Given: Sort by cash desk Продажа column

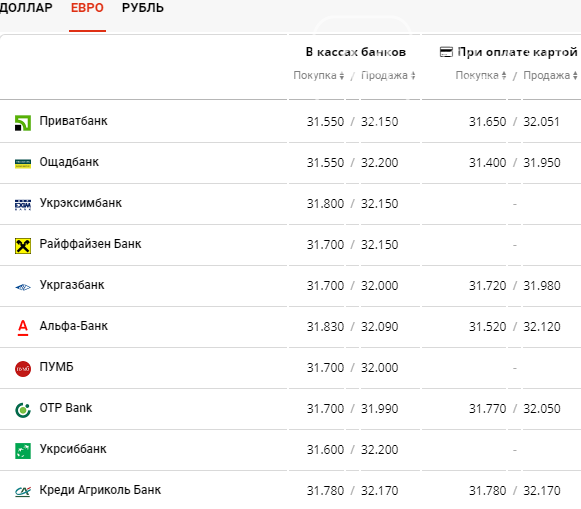Looking at the screenshot, I should coord(388,76).
